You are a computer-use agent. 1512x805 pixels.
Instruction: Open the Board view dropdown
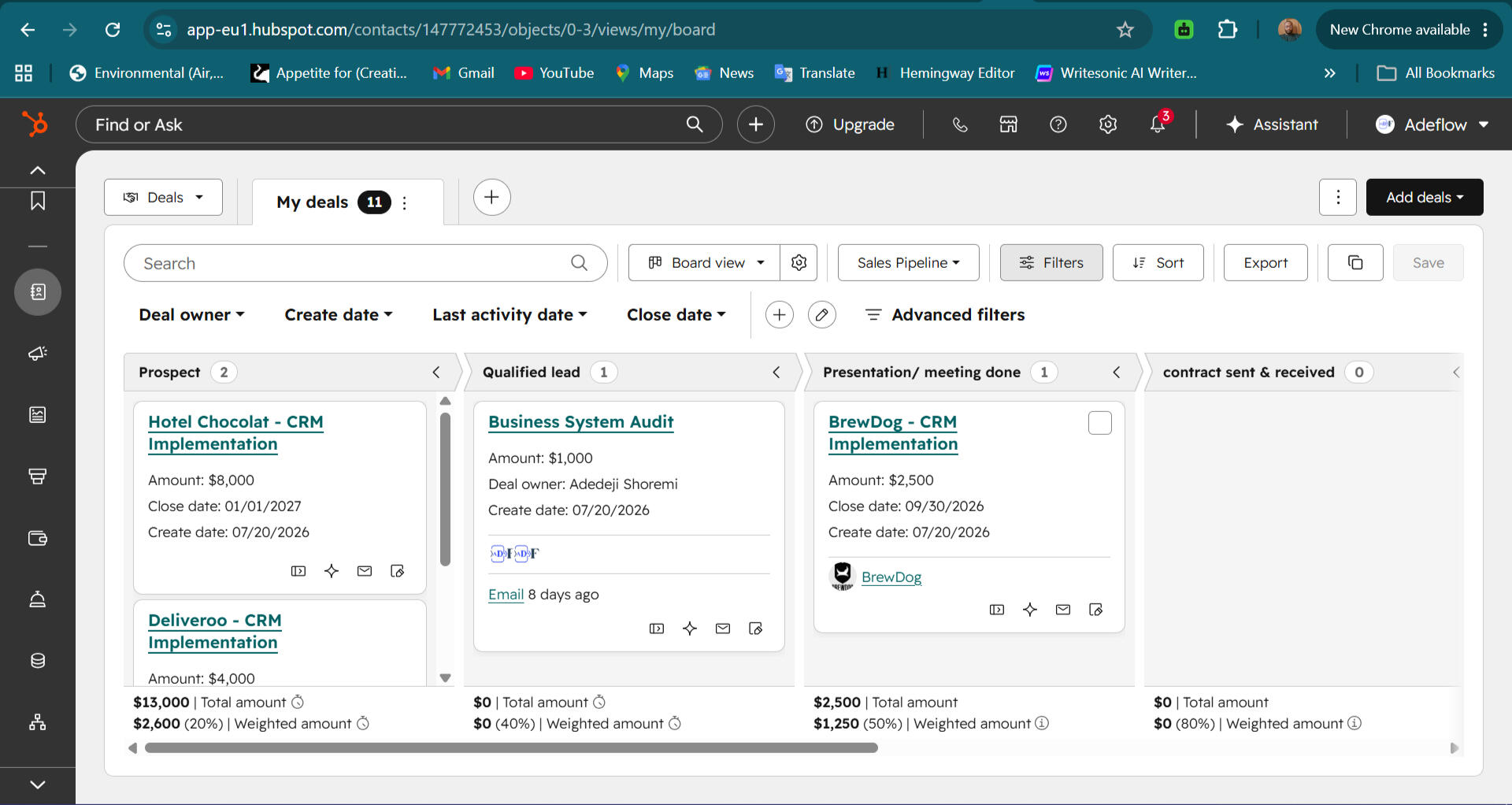[x=705, y=262]
